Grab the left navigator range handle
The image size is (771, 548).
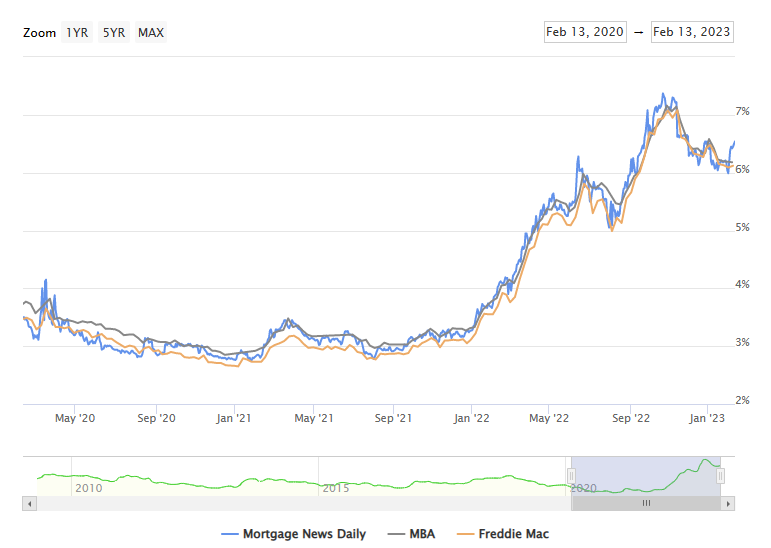click(571, 476)
